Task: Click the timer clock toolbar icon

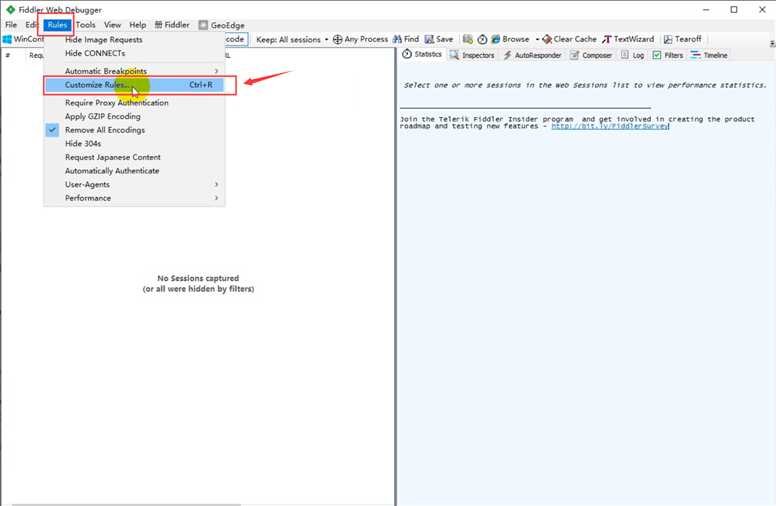Action: pos(482,39)
